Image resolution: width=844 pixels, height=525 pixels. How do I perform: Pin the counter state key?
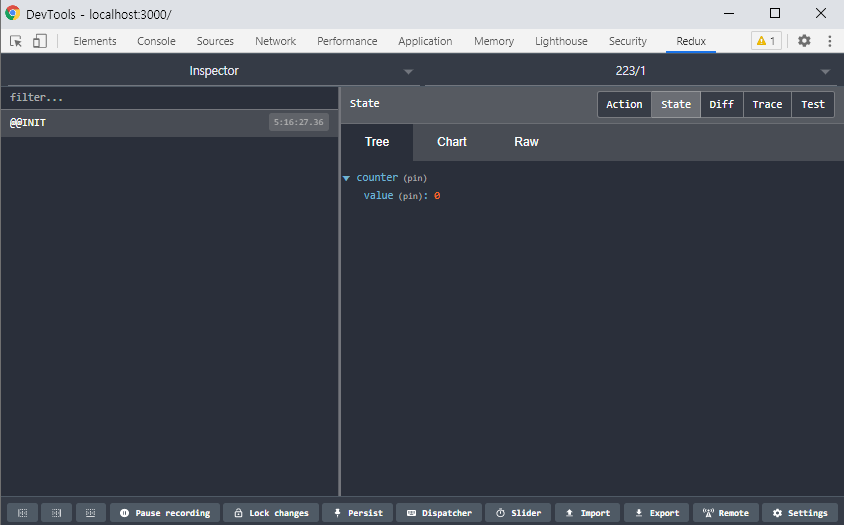[415, 178]
